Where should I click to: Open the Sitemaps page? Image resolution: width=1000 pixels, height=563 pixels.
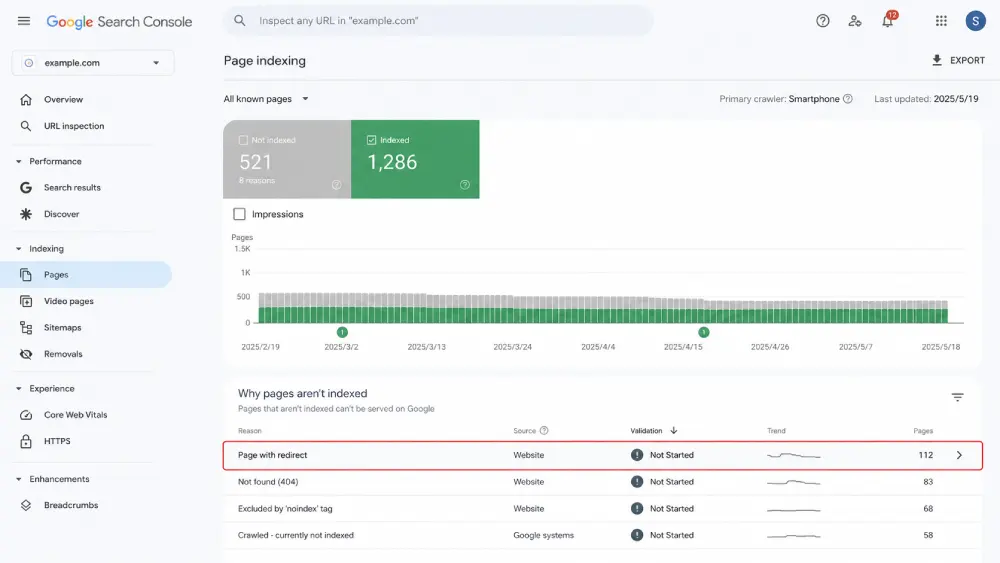[62, 328]
